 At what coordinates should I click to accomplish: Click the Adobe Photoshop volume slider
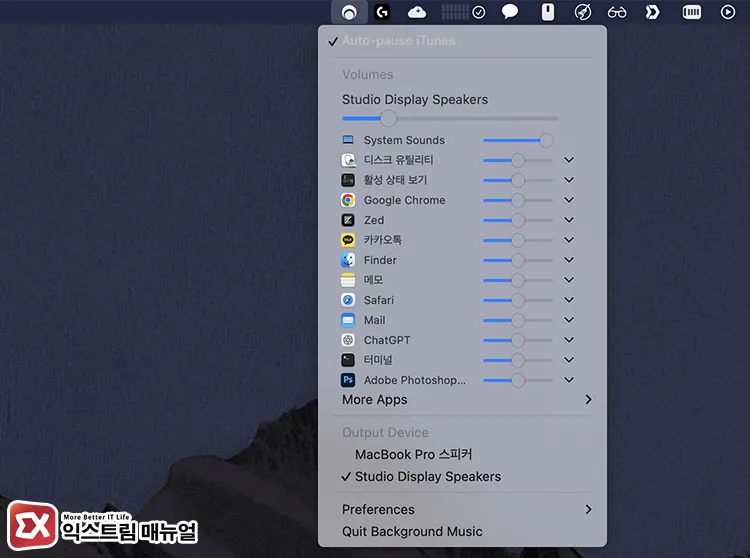(518, 381)
